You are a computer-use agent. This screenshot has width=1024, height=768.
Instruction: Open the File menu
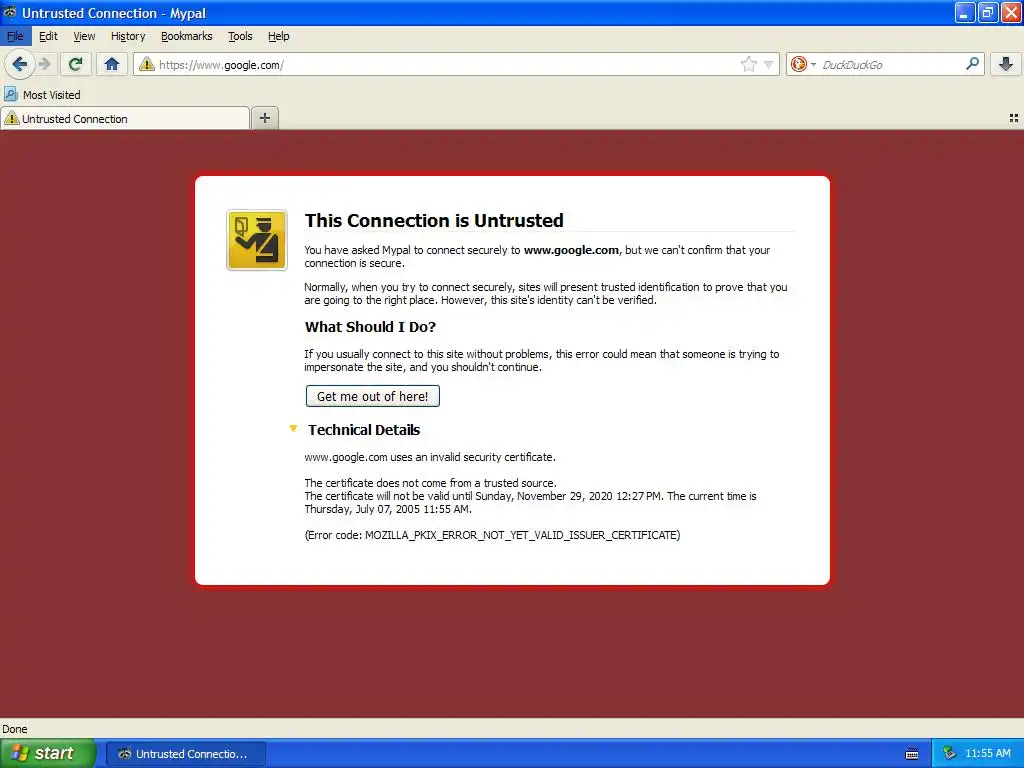click(x=15, y=37)
